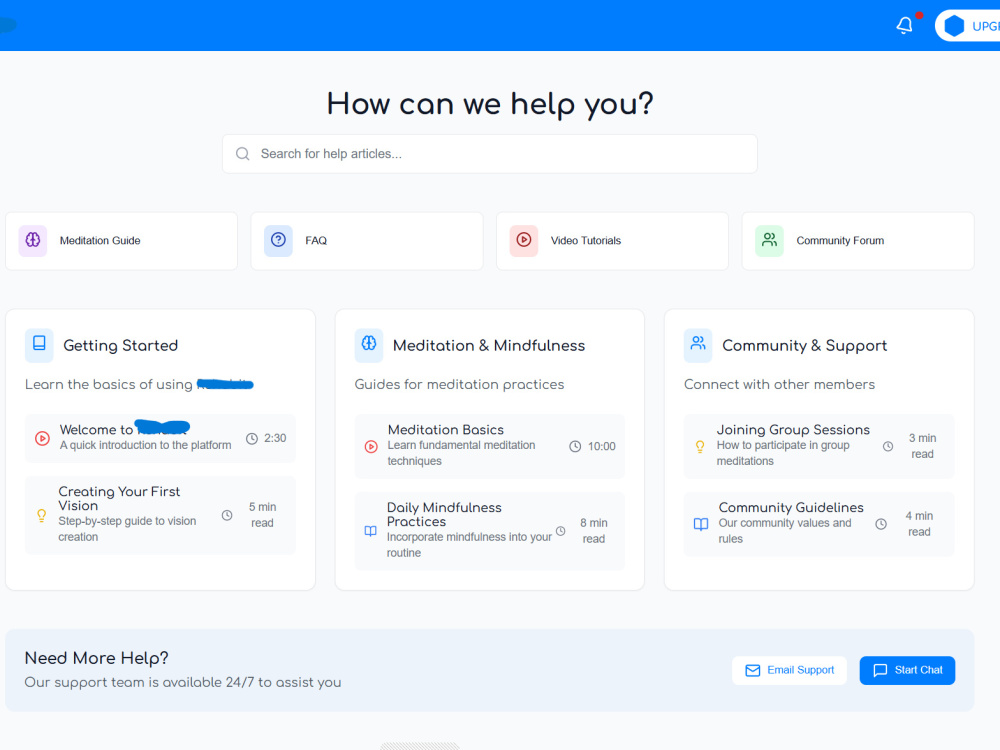The height and width of the screenshot is (750, 1000).
Task: Open Creating Your First Vision article
Action: coord(160,515)
